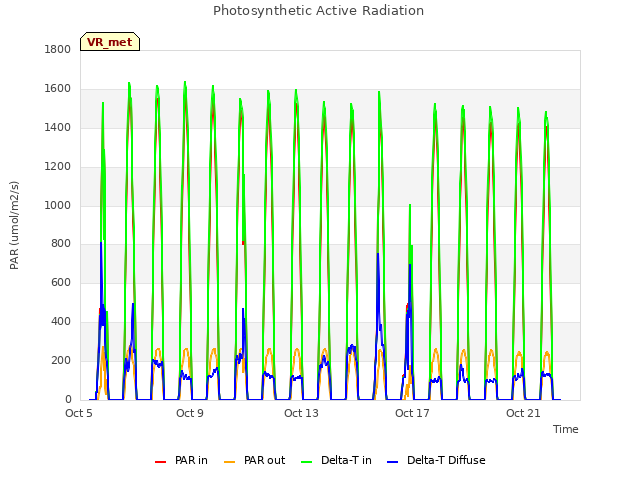
Task: Click the Oct 13 x-axis label
Action: click(x=301, y=413)
